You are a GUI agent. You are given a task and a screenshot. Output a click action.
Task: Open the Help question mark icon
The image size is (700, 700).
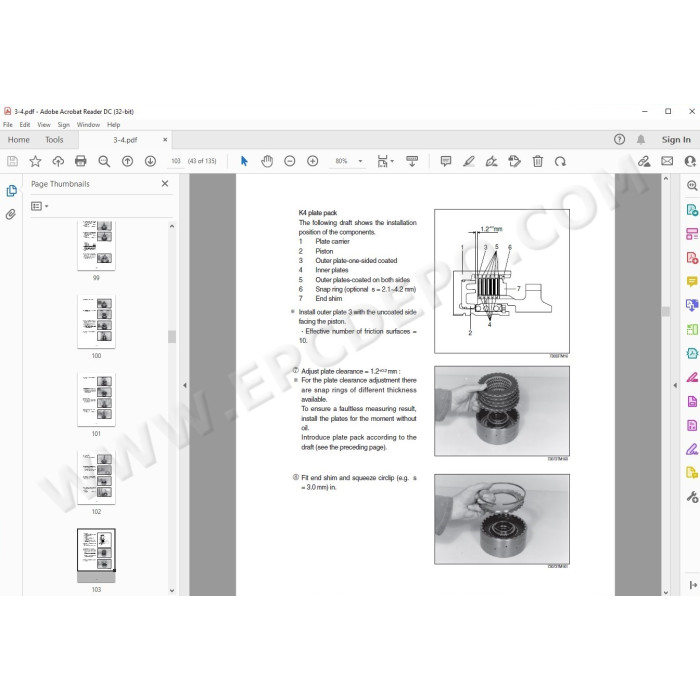pyautogui.click(x=619, y=140)
